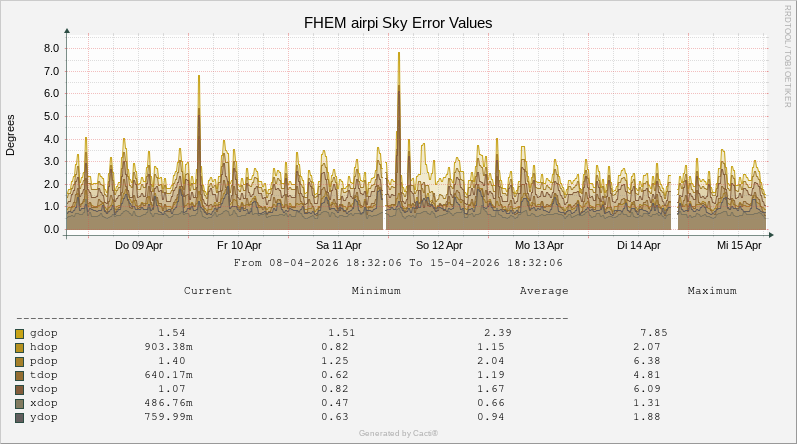The image size is (797, 444).
Task: Click the Fr 10 Apr date label
Action: coord(239,245)
